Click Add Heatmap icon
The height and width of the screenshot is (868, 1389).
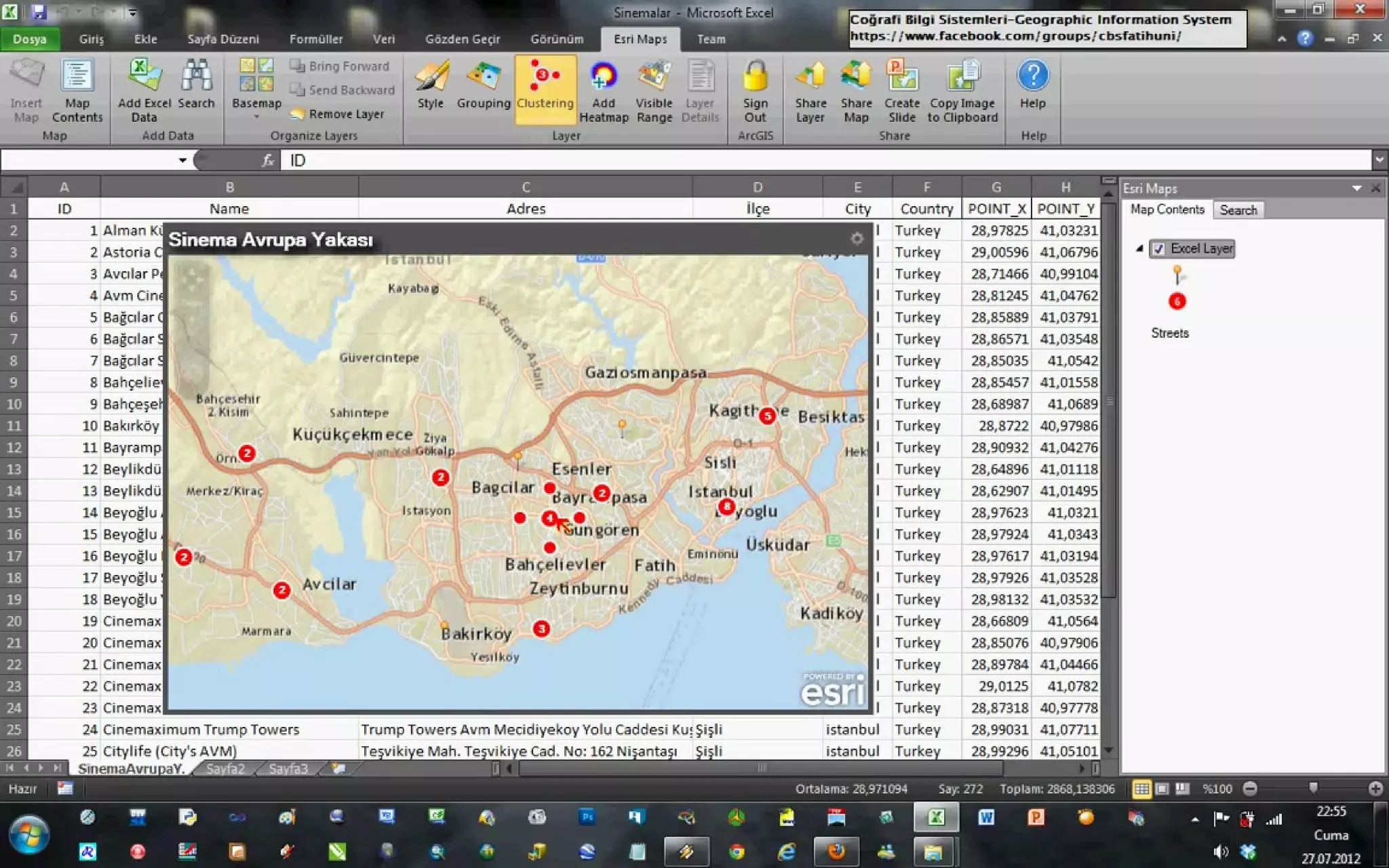click(x=603, y=92)
